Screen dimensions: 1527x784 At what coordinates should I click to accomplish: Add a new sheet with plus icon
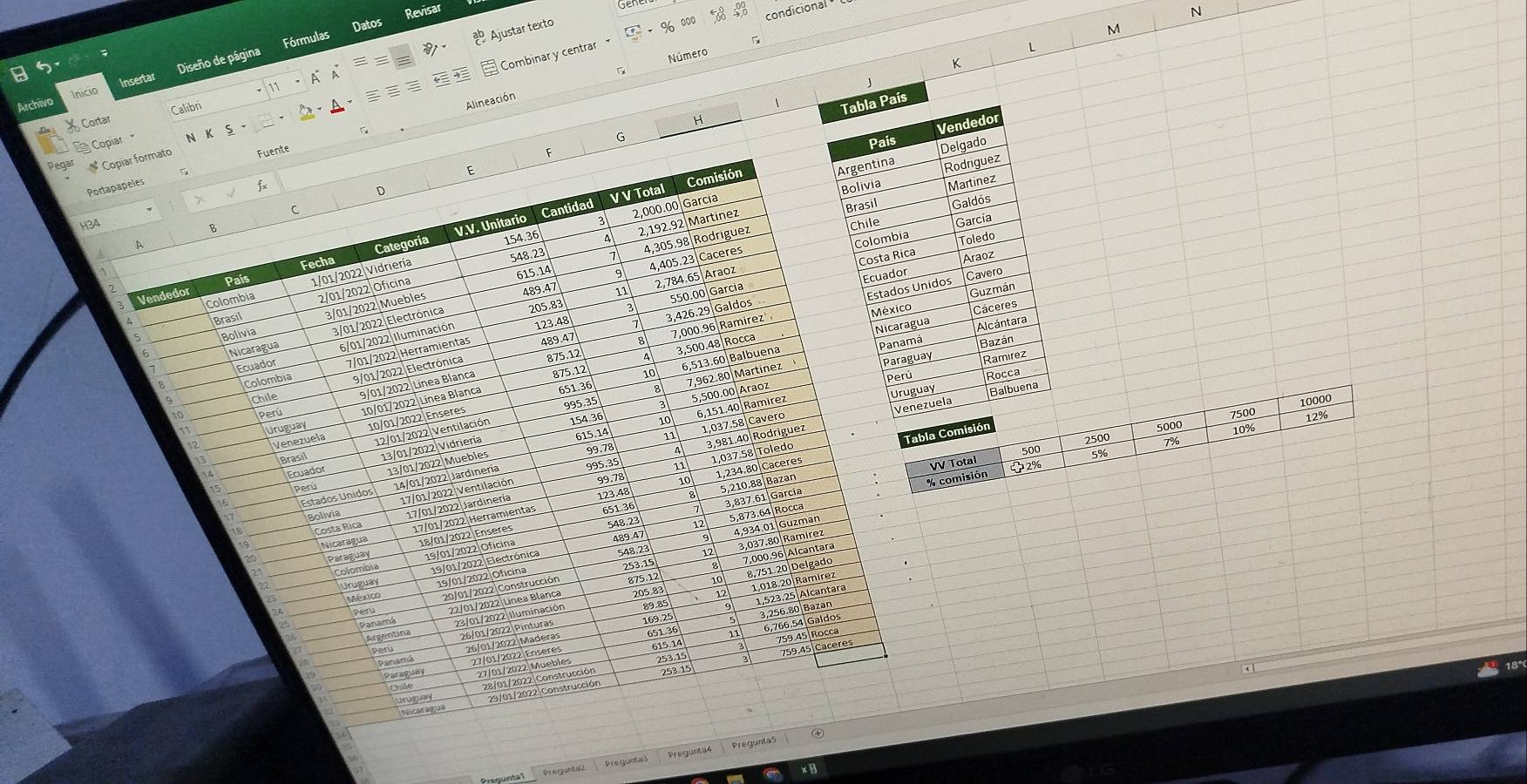pos(817,733)
